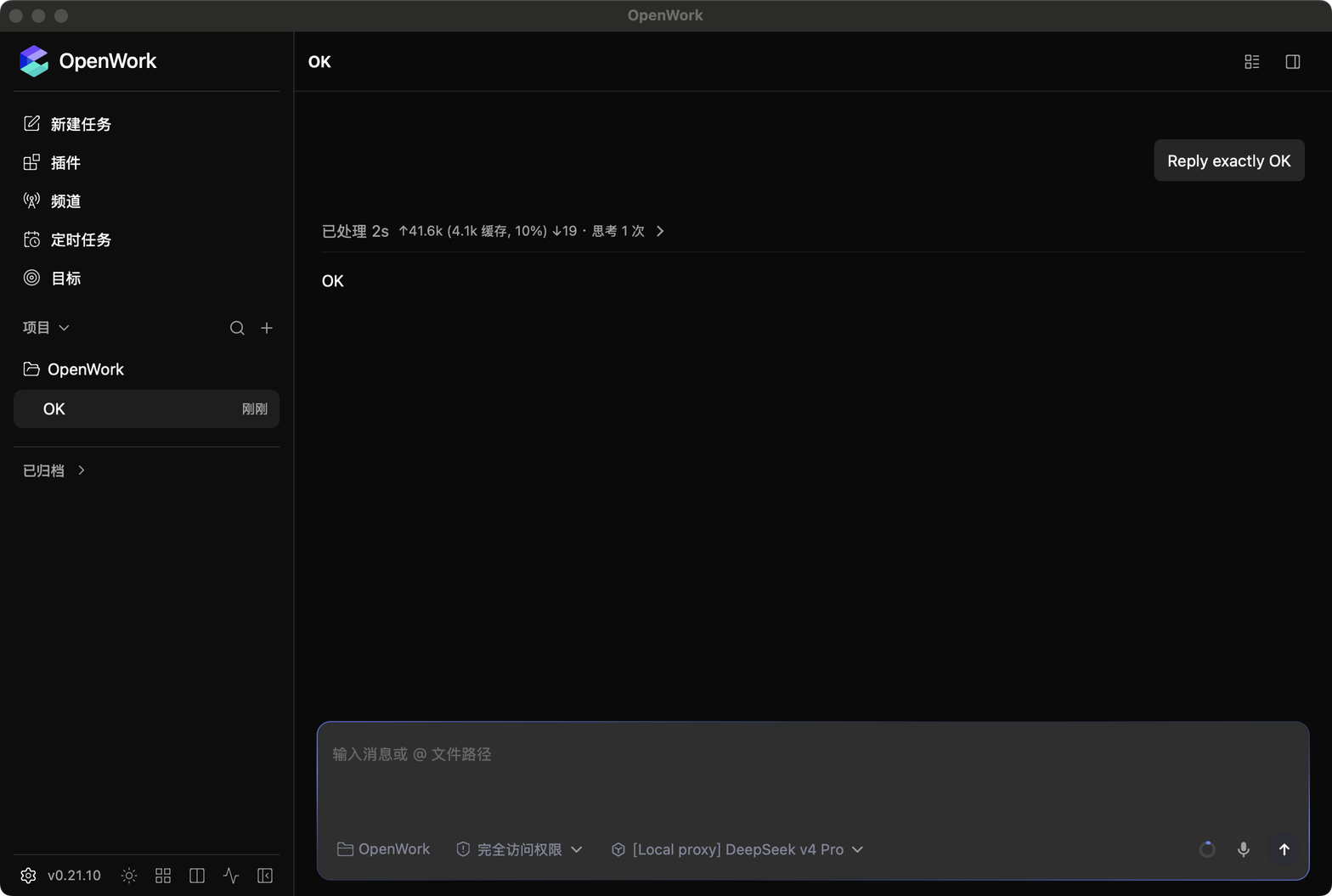The width and height of the screenshot is (1332, 896).
Task: Click the cube icon beside the model name
Action: click(x=618, y=849)
